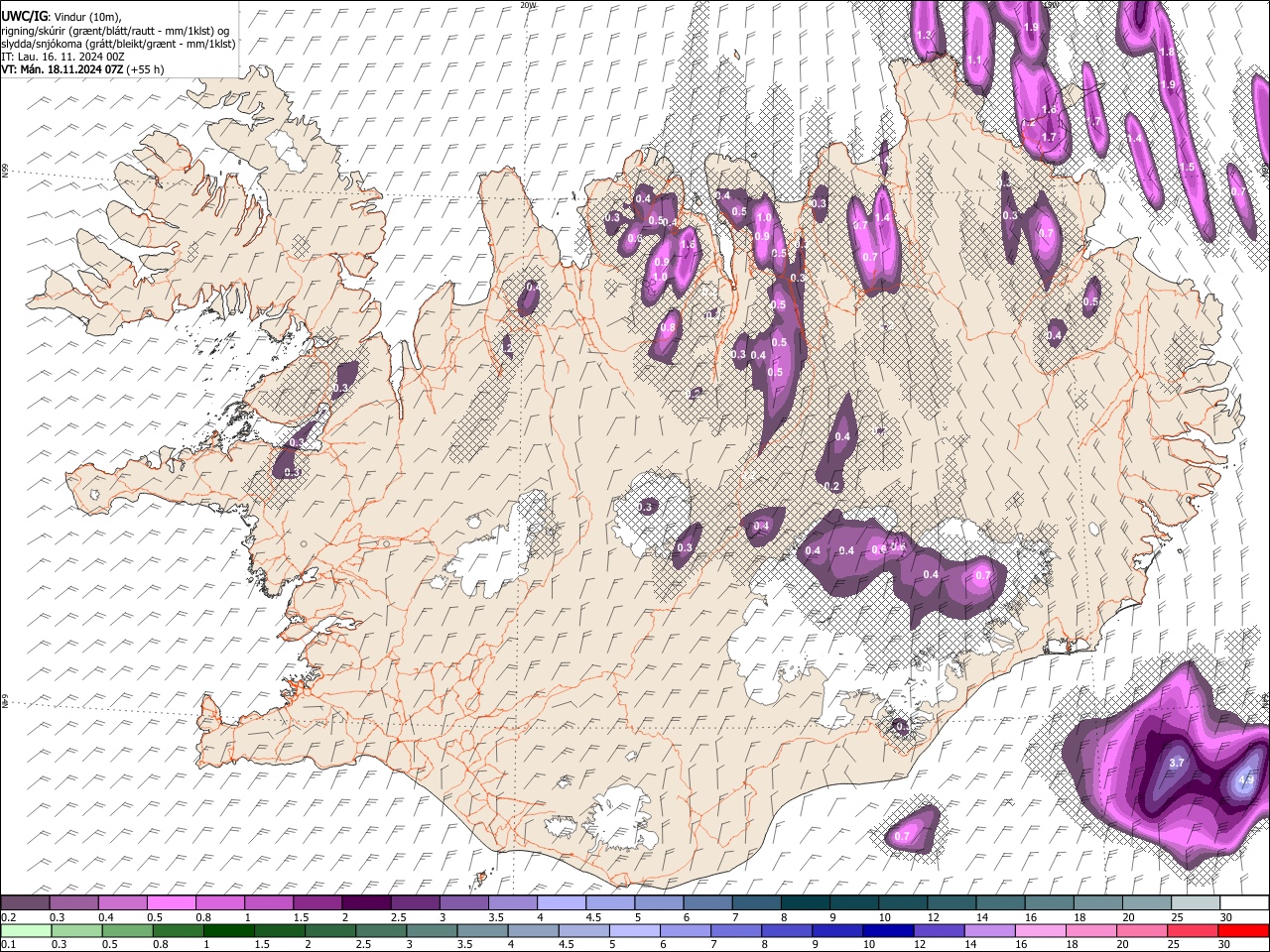Click the '0.8' value in north Iceland

pyautogui.click(x=668, y=326)
